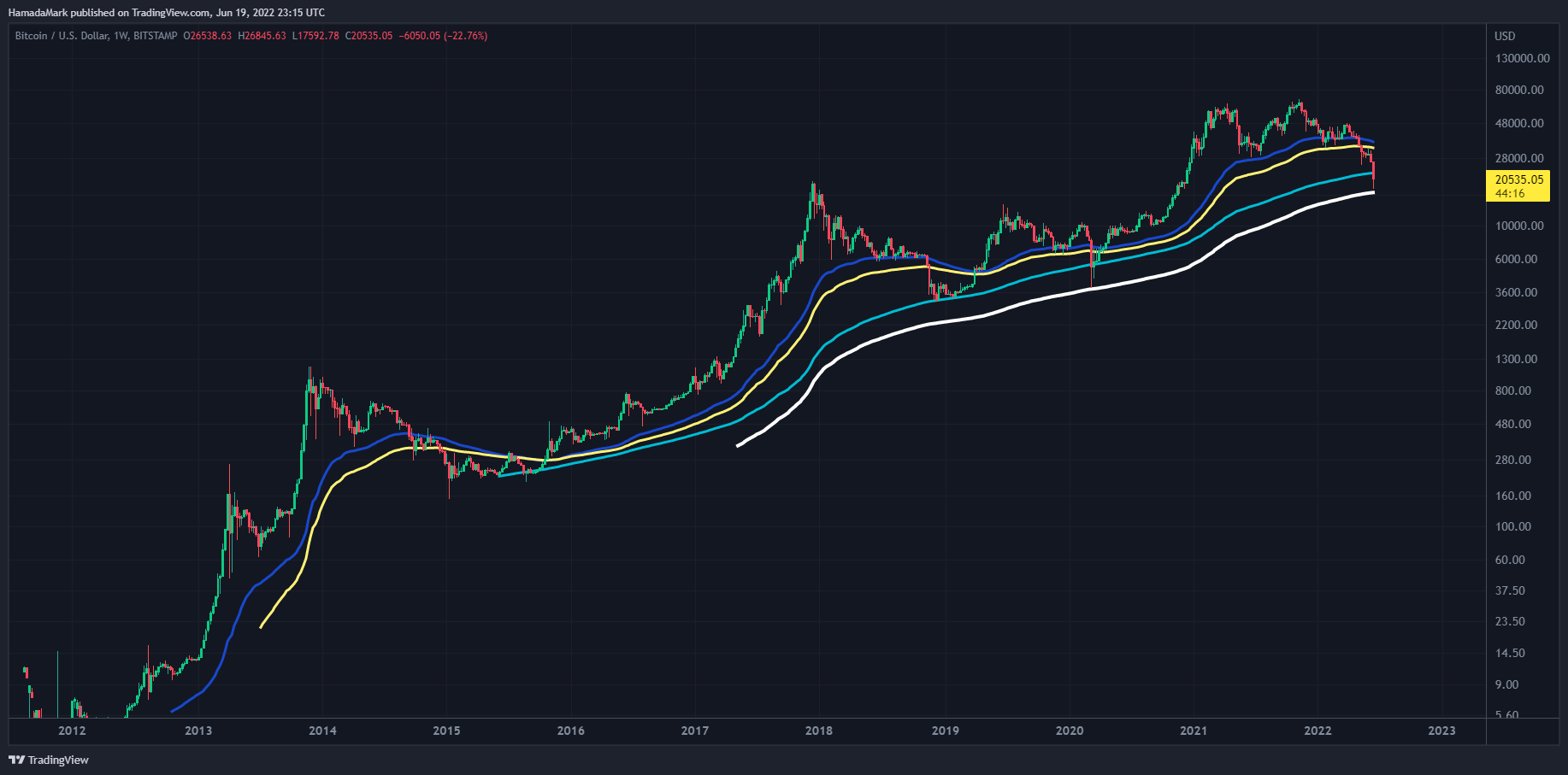
Task: Click the 10000.00 price axis label
Action: click(x=1519, y=226)
